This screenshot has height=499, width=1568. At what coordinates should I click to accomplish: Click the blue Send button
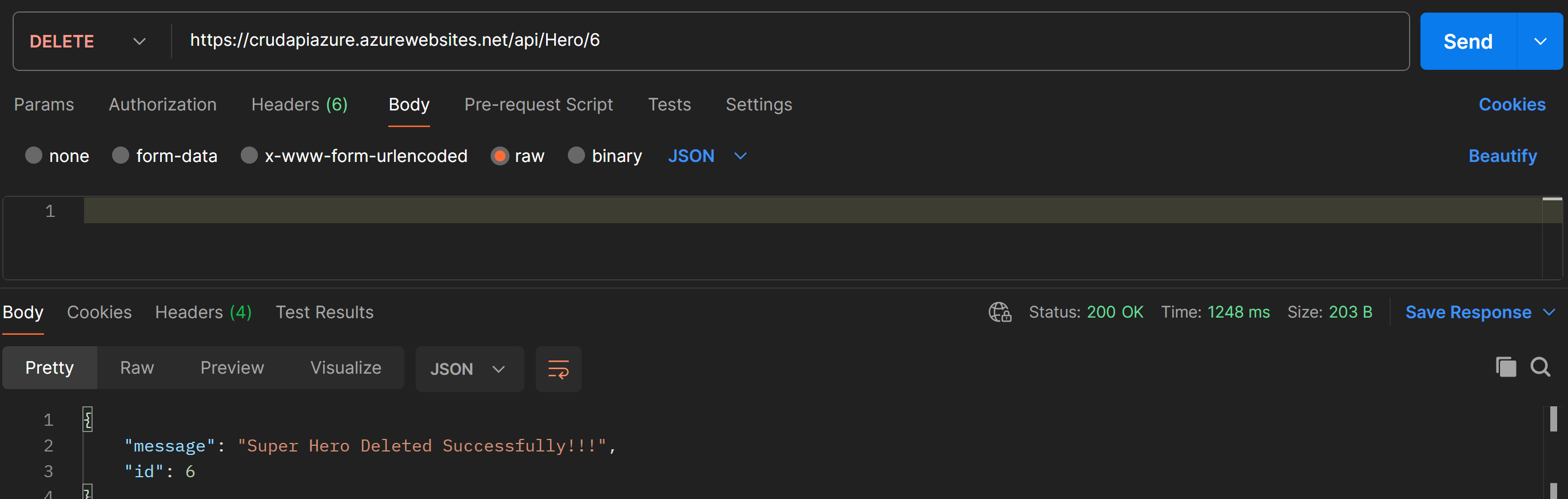click(1468, 41)
